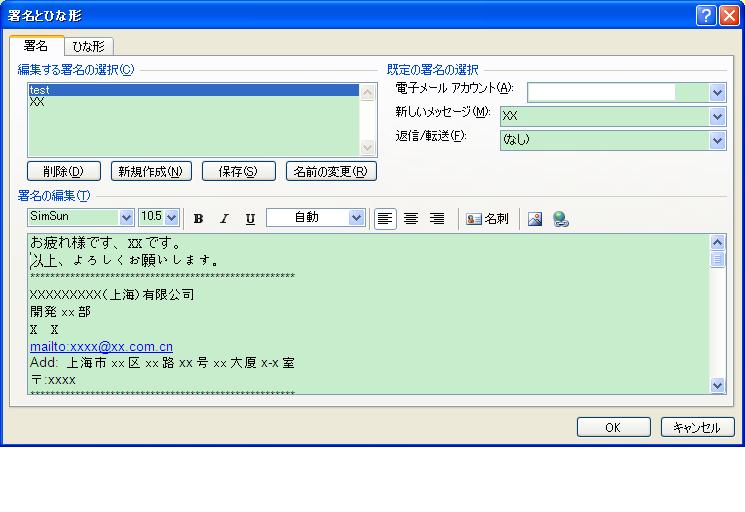Viewport: 745px width, 512px height.
Task: Switch to the 署名 tab
Action: coord(36,46)
